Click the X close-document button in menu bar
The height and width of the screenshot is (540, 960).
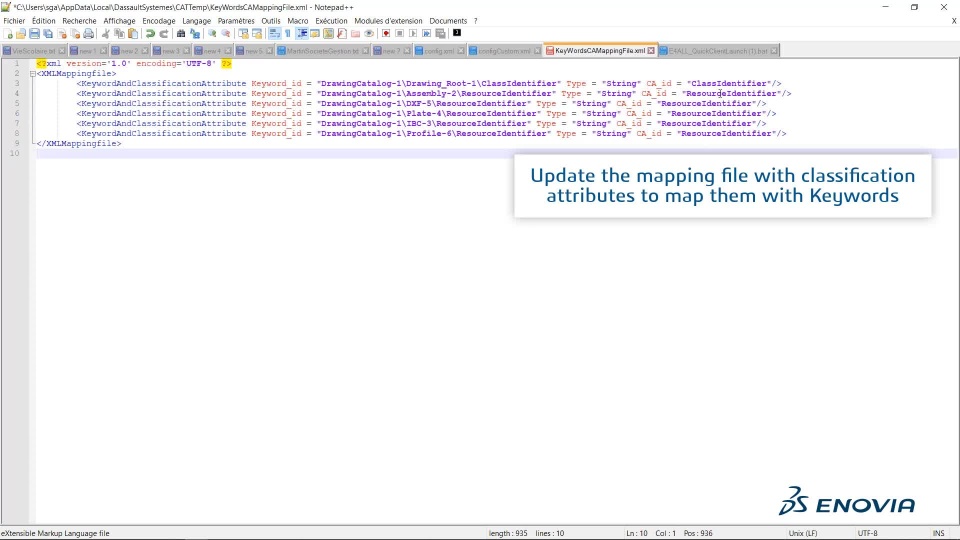click(954, 21)
